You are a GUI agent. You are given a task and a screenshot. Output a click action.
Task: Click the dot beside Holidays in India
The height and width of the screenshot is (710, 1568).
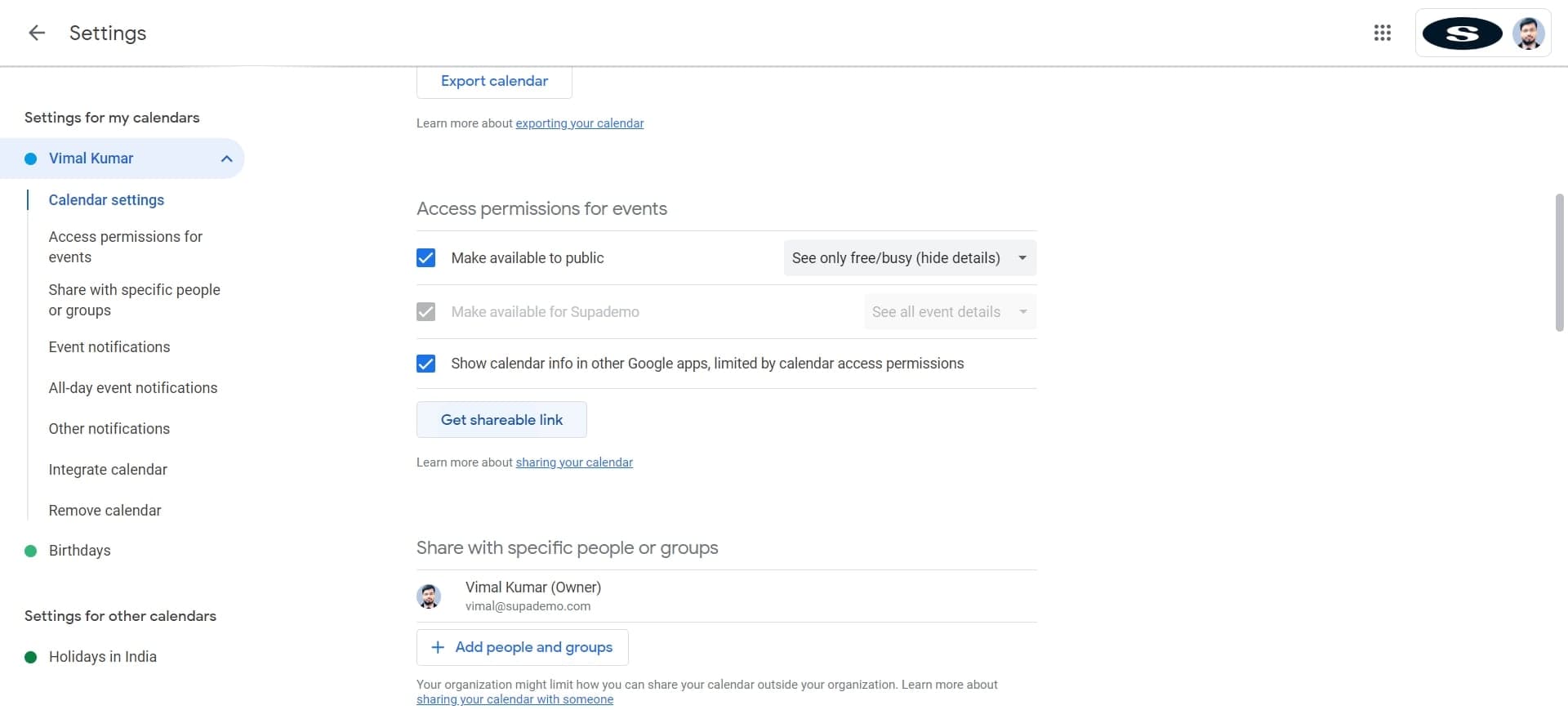coord(31,658)
